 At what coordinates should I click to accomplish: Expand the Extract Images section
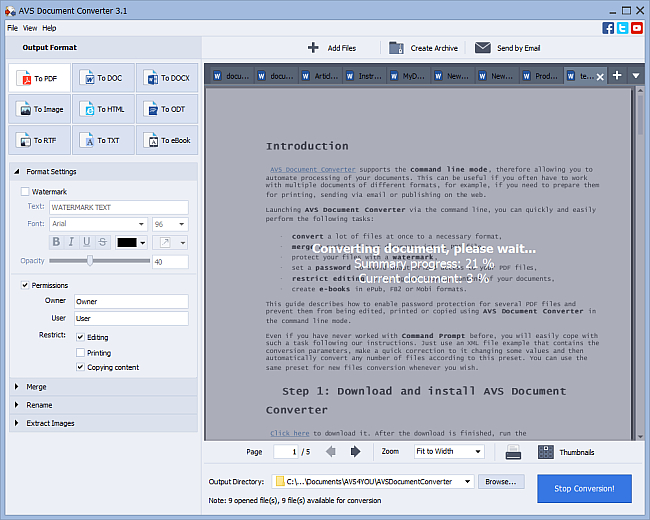click(104, 423)
